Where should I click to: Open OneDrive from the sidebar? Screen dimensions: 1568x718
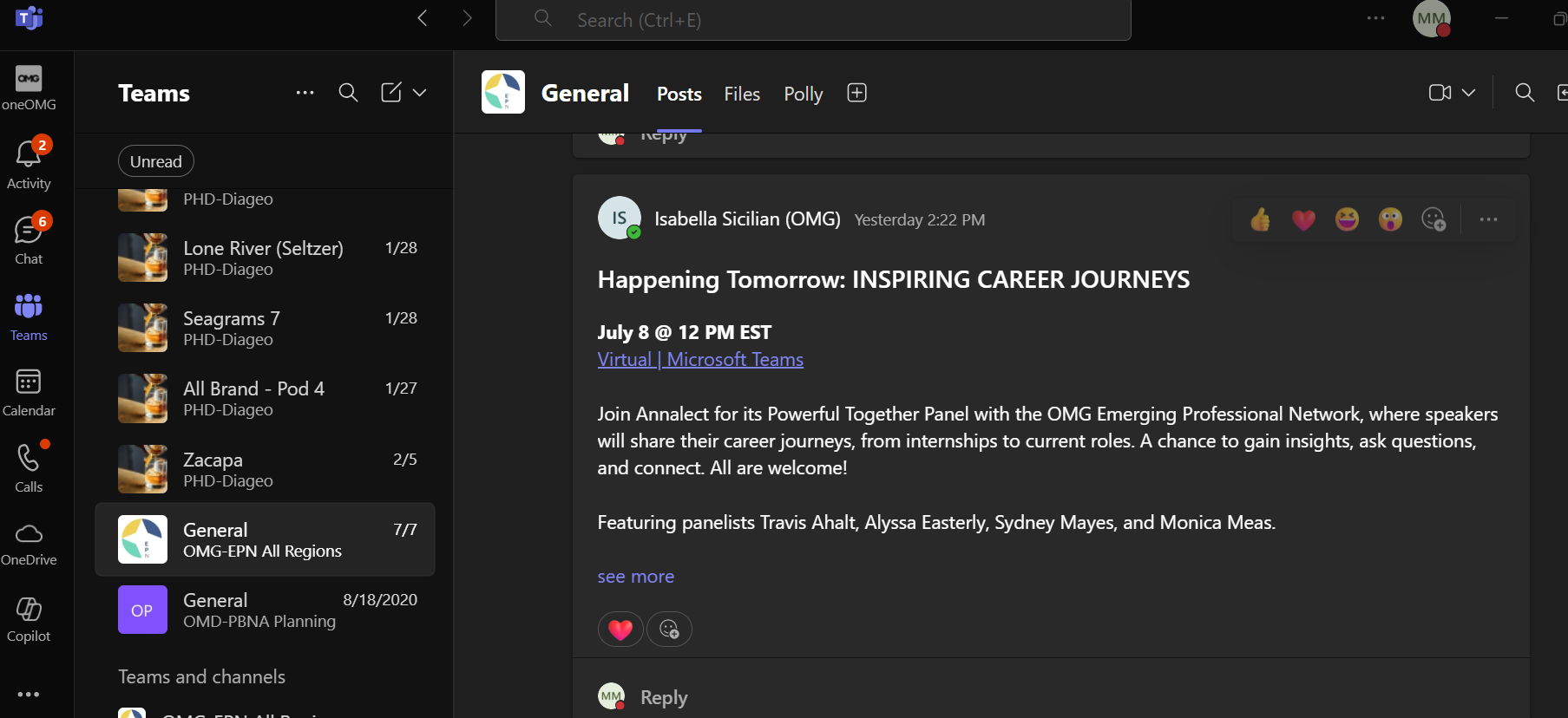[x=29, y=545]
